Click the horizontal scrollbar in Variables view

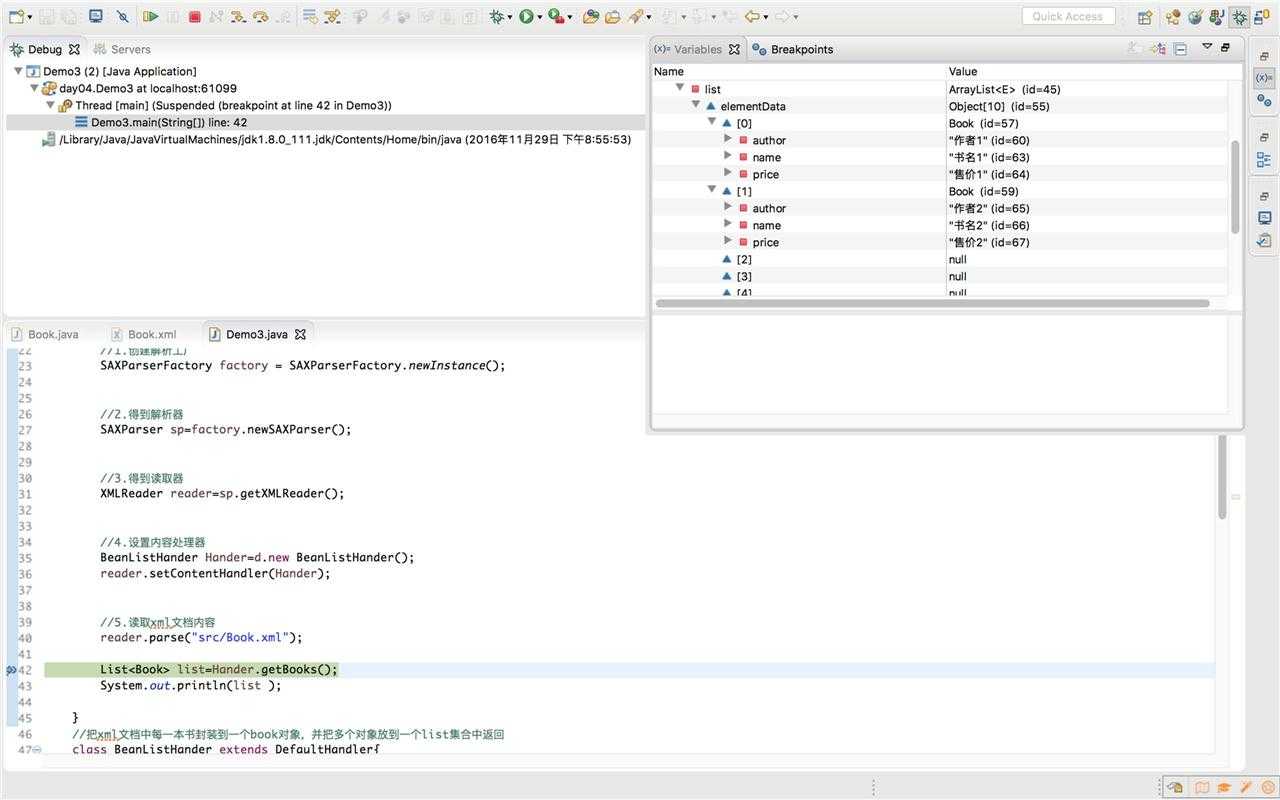pyautogui.click(x=931, y=303)
